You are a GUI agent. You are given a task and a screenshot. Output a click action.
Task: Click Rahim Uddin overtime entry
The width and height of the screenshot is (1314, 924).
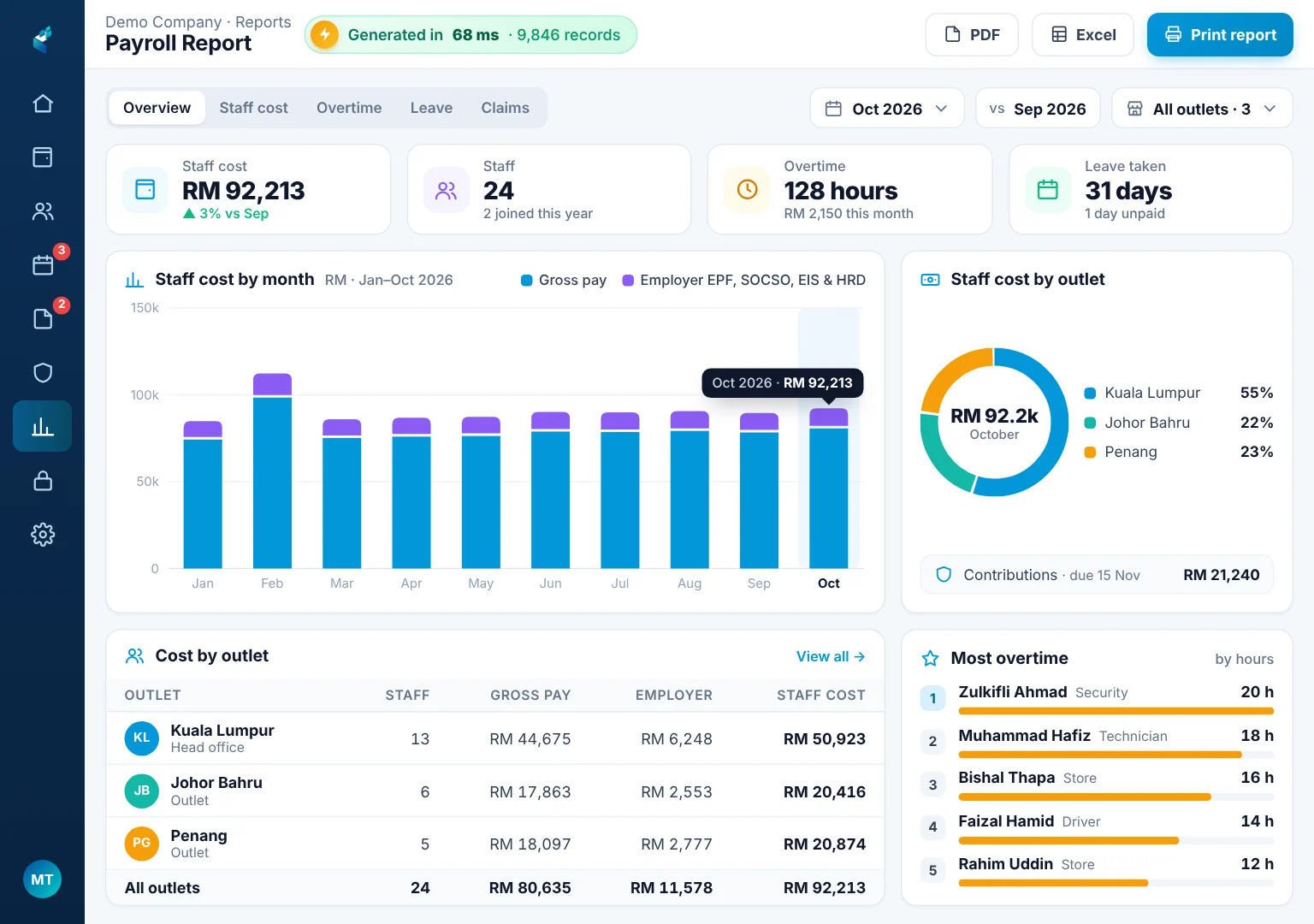tap(1006, 864)
